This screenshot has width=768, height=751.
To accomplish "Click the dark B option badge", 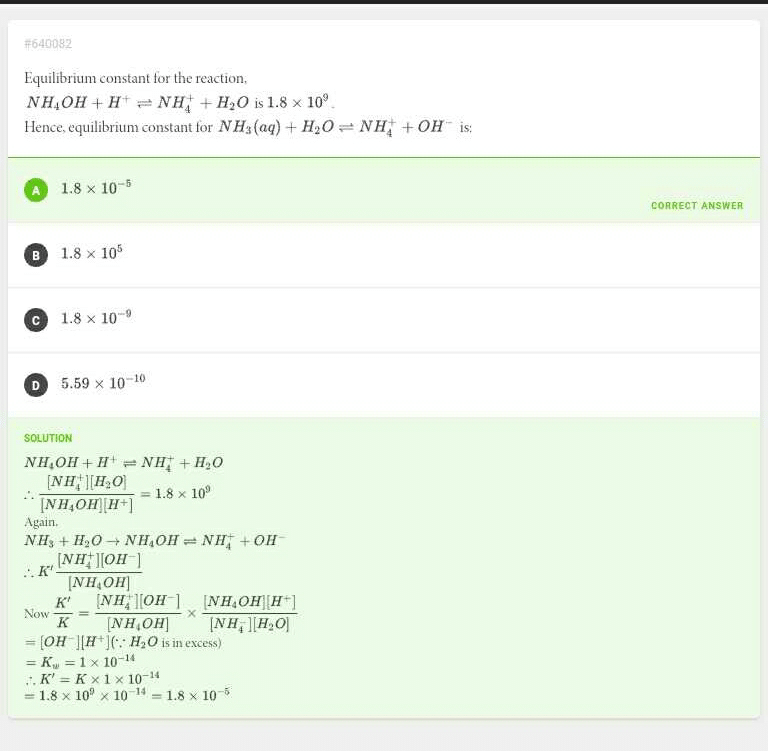I will 36,255.
